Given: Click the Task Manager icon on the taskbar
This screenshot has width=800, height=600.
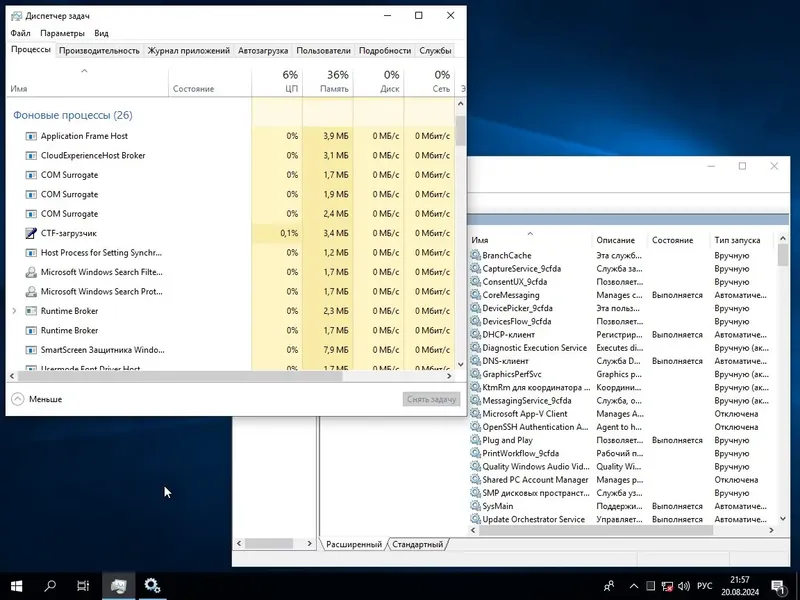Looking at the screenshot, I should coord(120,585).
